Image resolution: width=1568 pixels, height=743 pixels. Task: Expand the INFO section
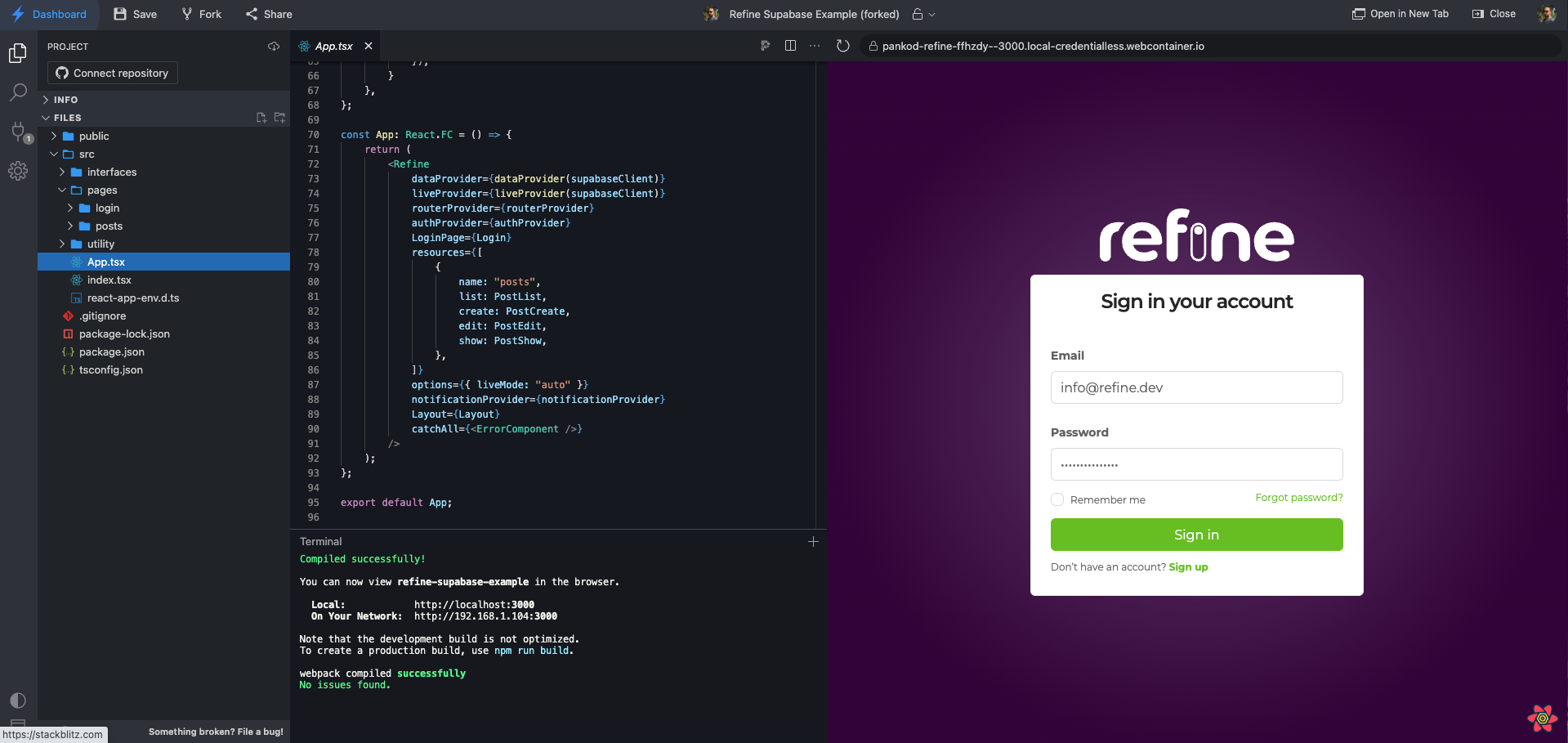tap(163, 100)
